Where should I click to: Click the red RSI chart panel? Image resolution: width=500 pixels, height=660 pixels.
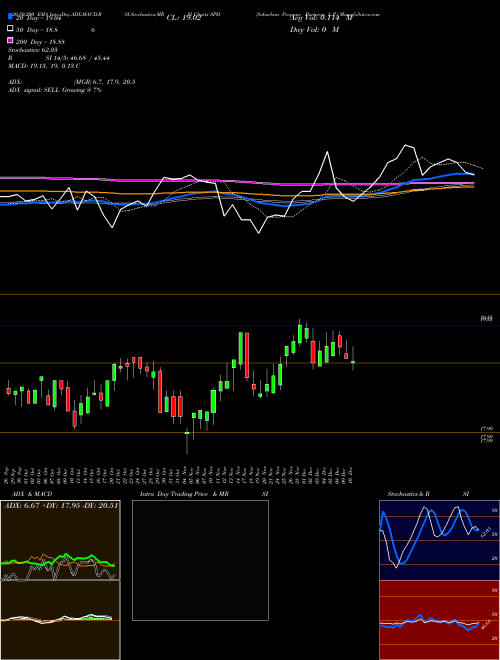click(439, 620)
